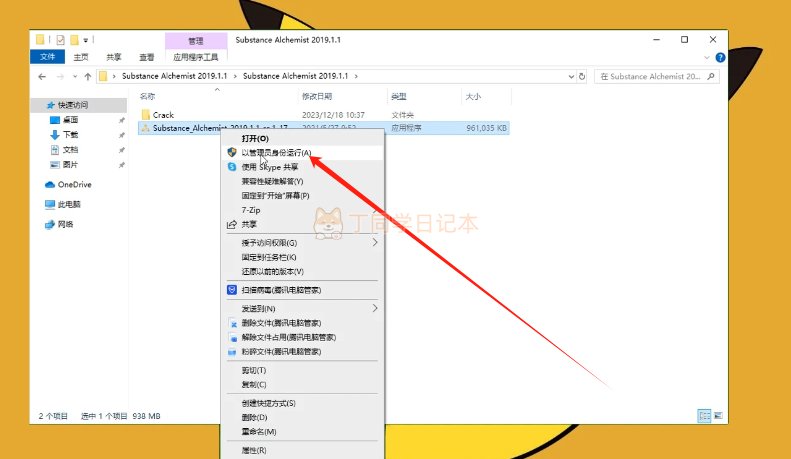Image resolution: width=791 pixels, height=459 pixels.
Task: Go up one folder level
Action: click(x=88, y=77)
